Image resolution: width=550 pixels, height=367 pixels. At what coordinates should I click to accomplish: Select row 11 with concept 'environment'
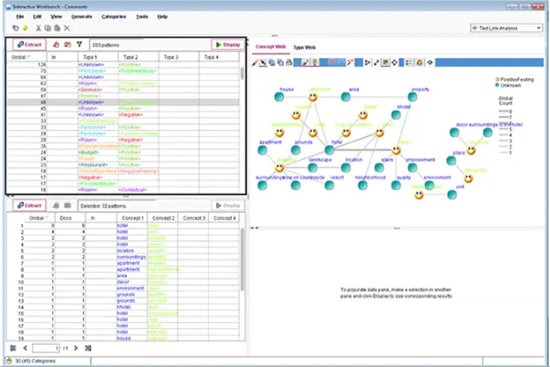123,288
